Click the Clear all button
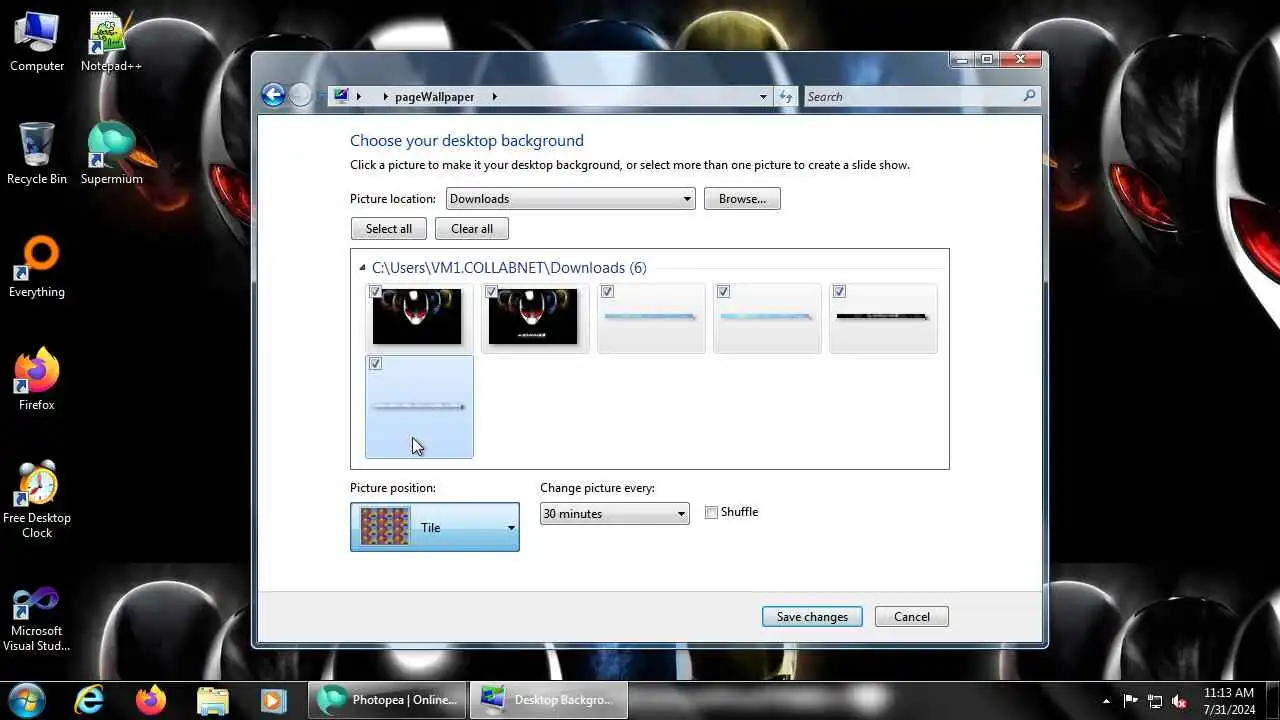 (472, 229)
